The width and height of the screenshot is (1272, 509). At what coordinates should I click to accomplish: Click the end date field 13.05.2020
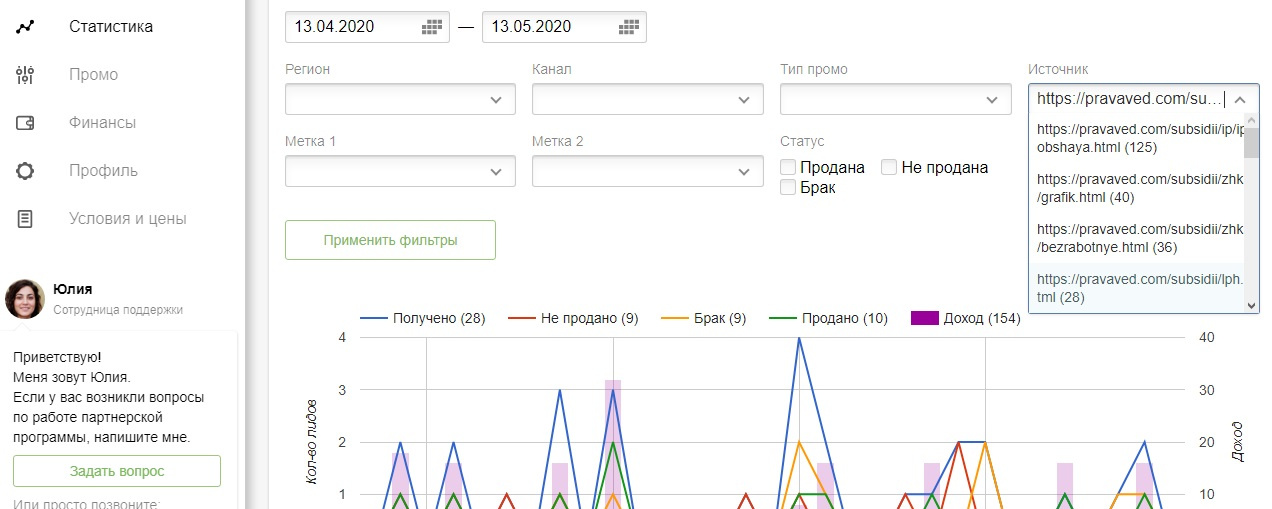click(564, 27)
